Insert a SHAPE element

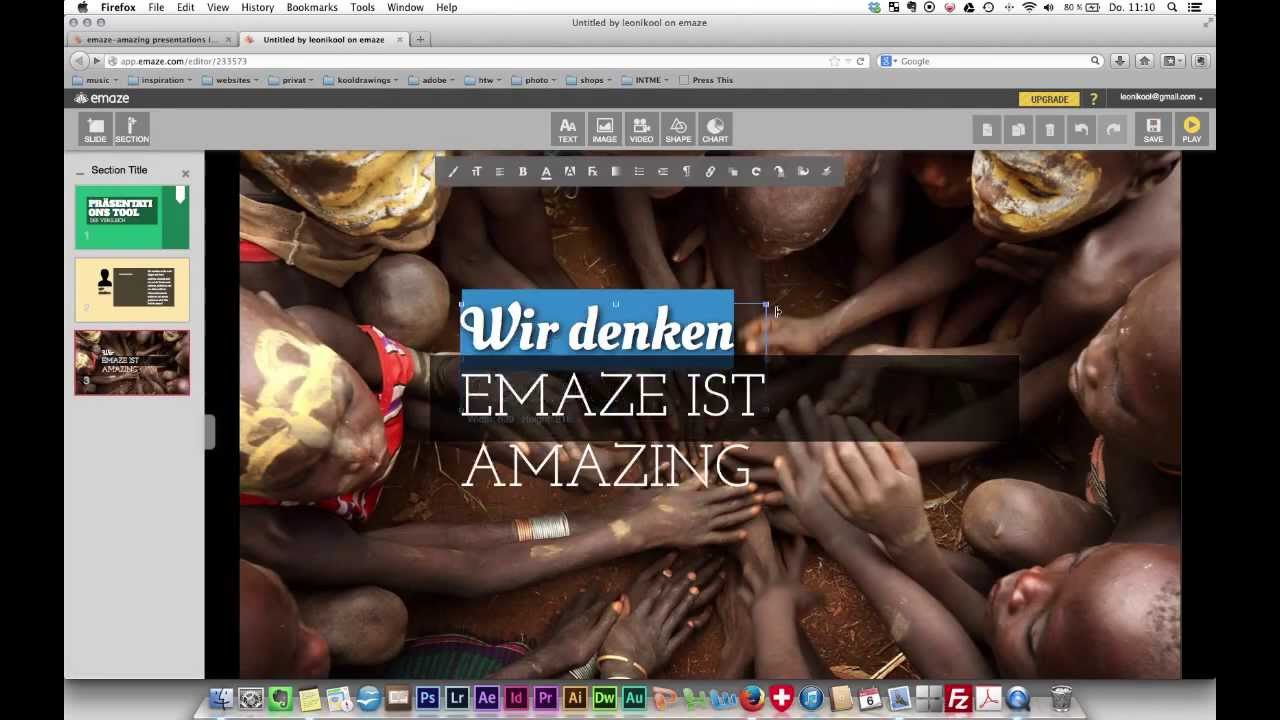click(x=678, y=128)
